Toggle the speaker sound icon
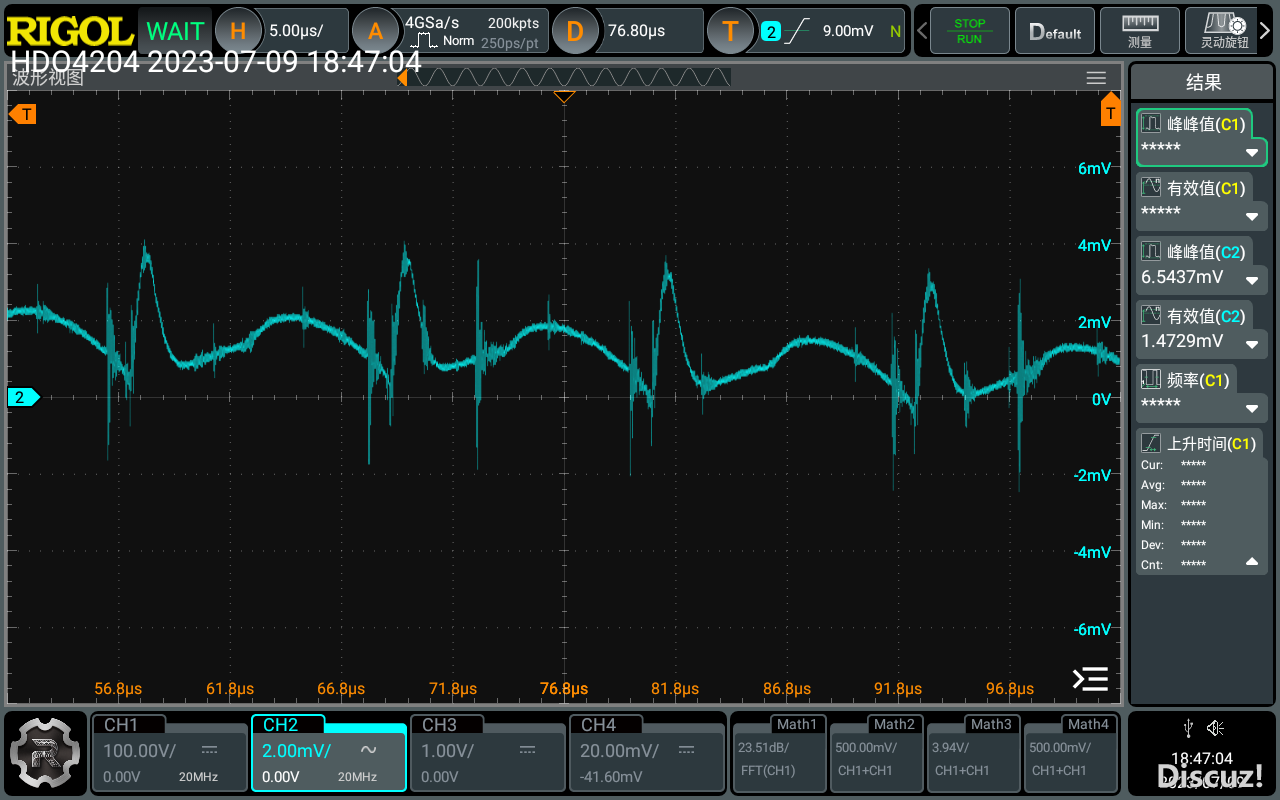 [x=1216, y=727]
